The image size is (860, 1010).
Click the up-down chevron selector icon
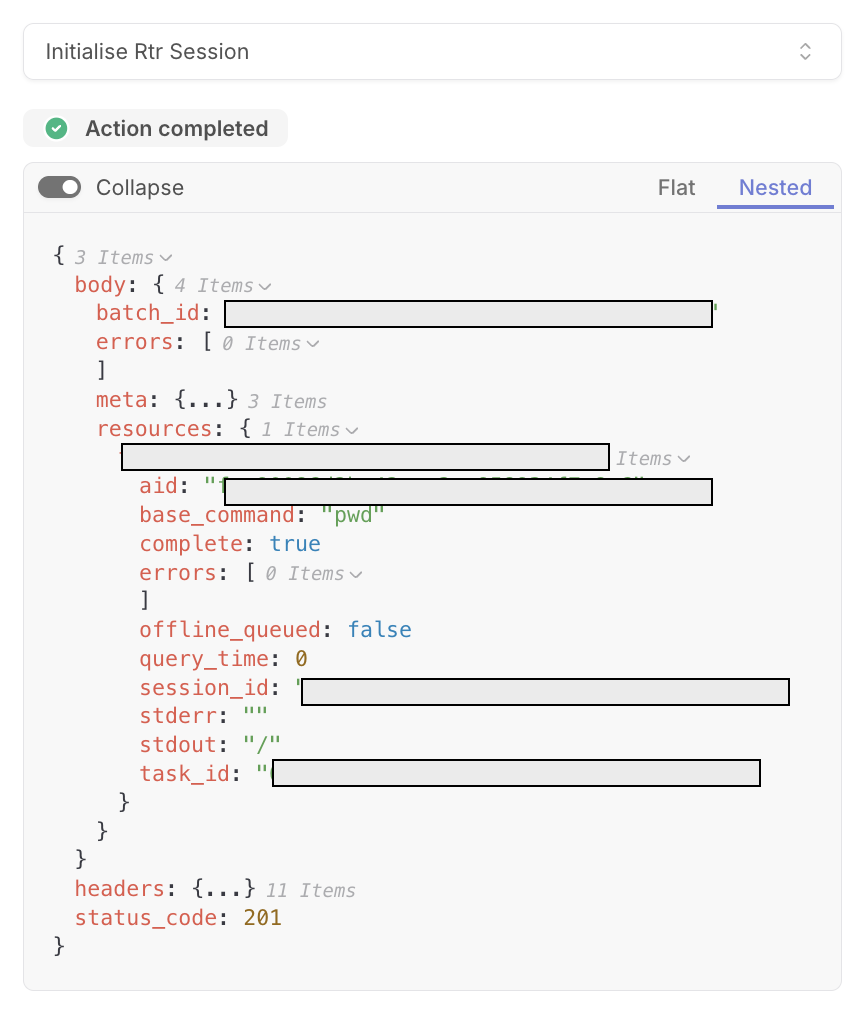click(805, 52)
